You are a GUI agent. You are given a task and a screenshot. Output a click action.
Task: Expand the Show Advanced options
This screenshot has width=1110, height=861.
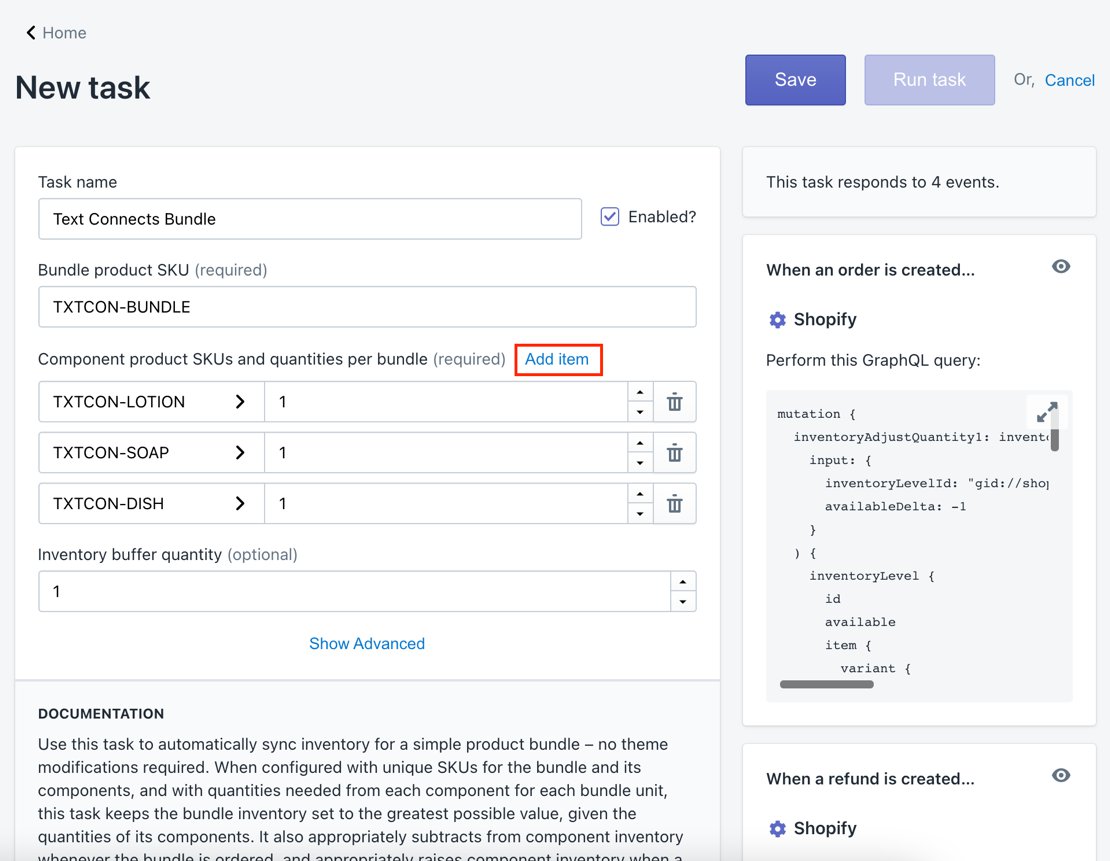[x=367, y=644]
